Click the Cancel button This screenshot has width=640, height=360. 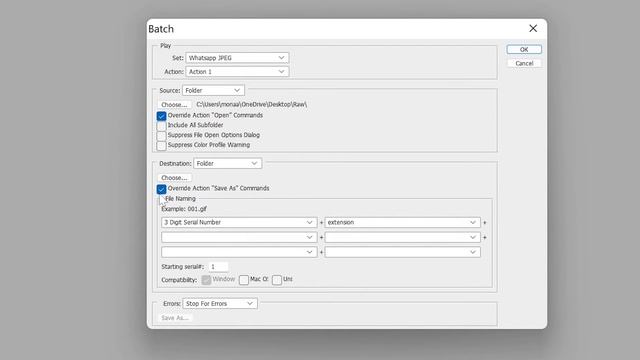tap(524, 63)
